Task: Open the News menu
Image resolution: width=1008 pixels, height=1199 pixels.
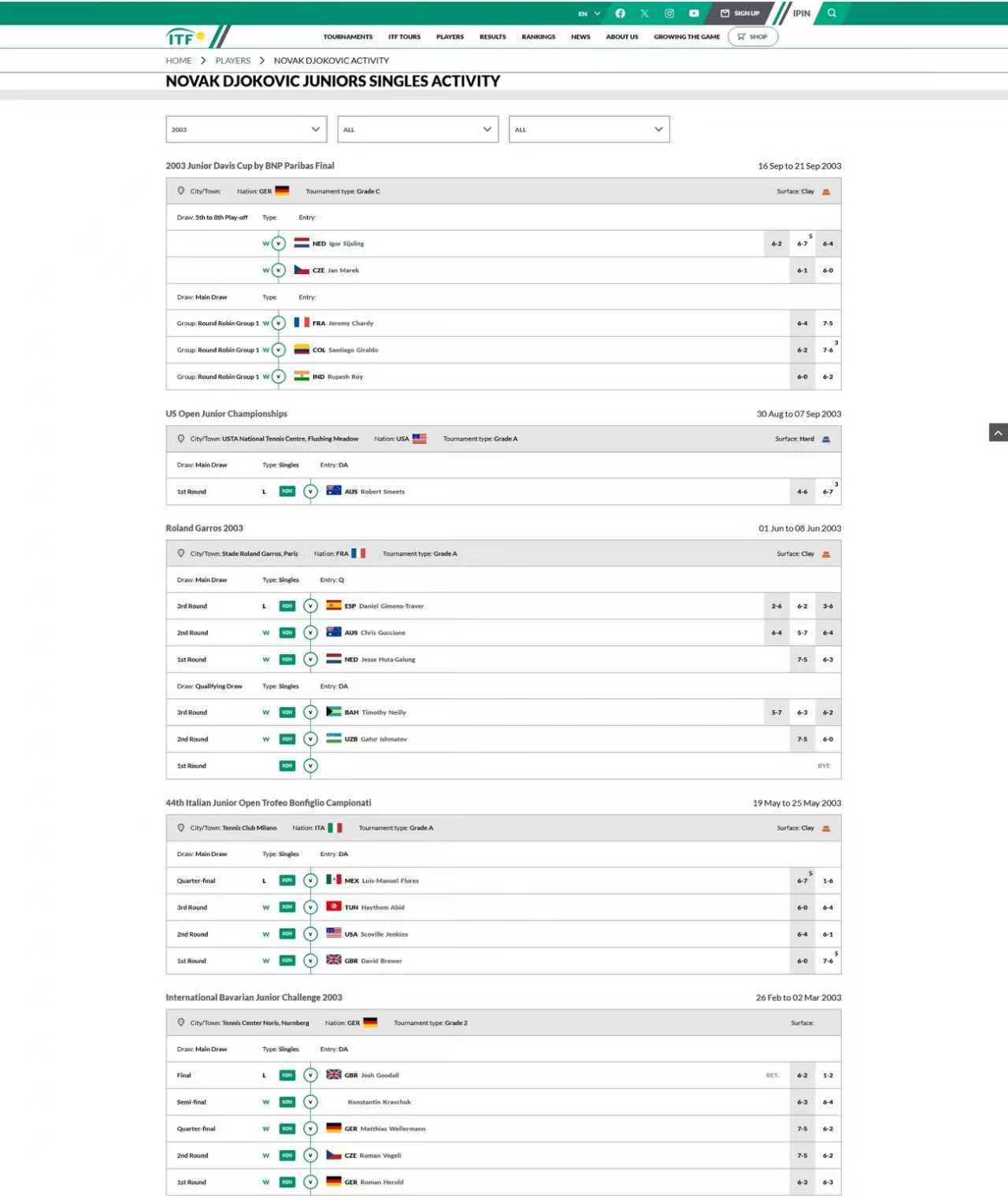Action: point(580,37)
